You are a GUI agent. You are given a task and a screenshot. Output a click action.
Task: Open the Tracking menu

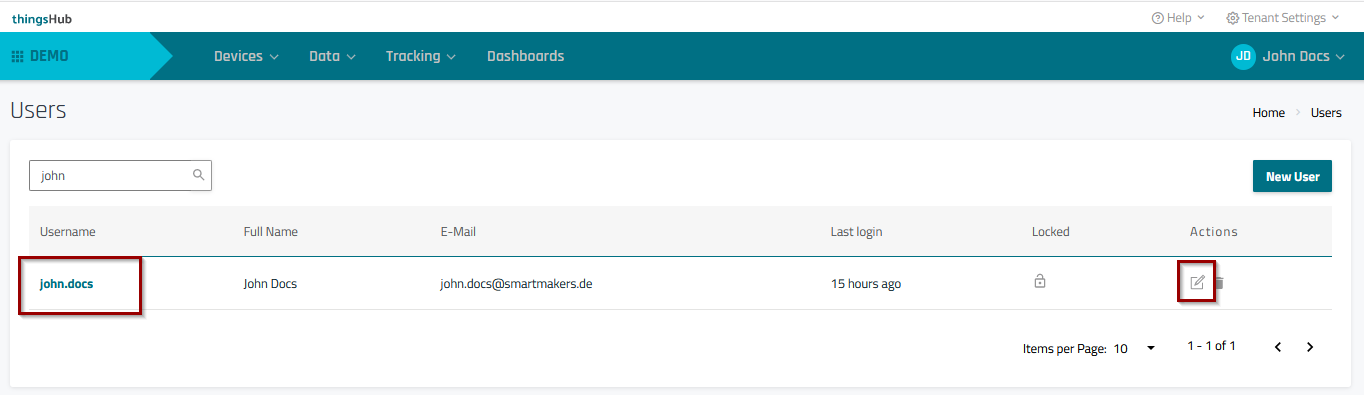pos(421,56)
